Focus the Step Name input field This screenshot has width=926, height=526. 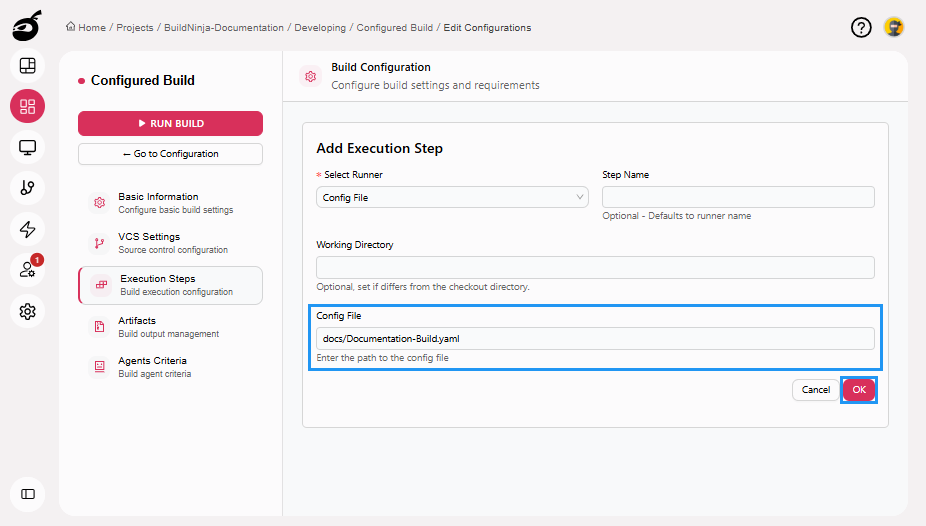(738, 197)
